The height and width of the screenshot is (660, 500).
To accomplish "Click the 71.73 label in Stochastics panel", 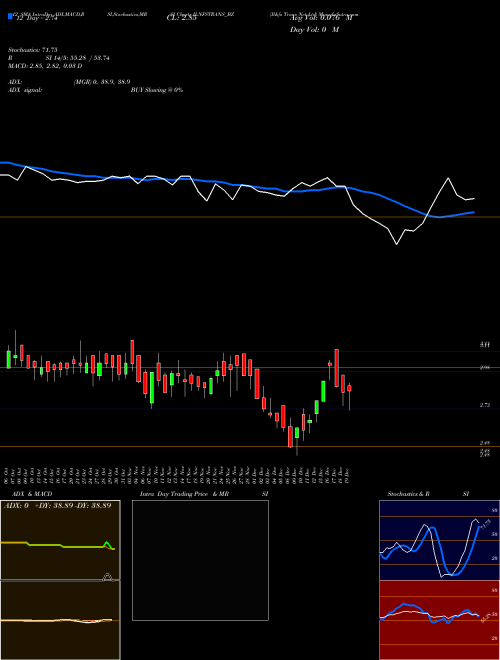I will coord(485,525).
